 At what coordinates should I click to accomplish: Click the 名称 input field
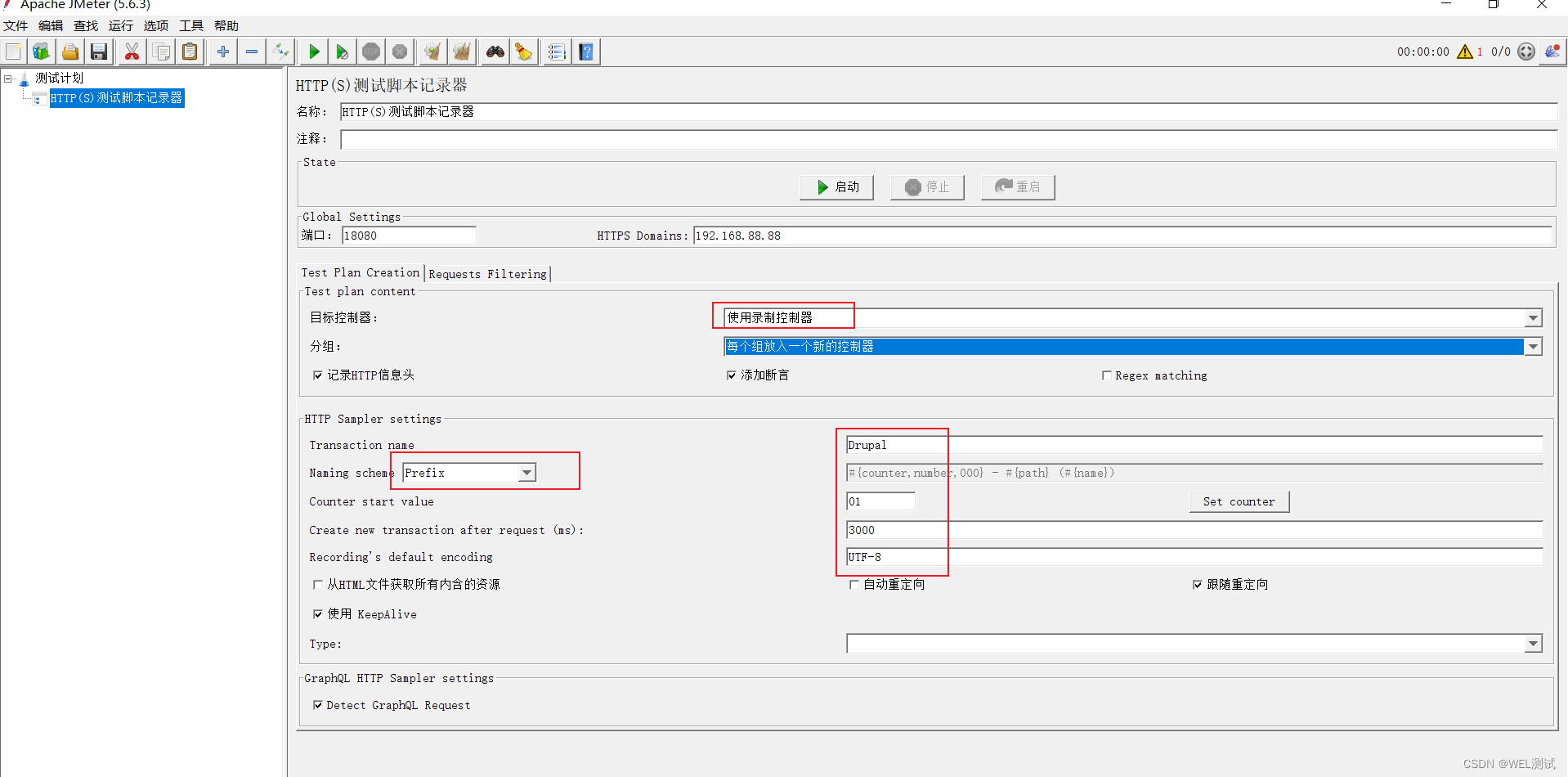pyautogui.click(x=949, y=112)
